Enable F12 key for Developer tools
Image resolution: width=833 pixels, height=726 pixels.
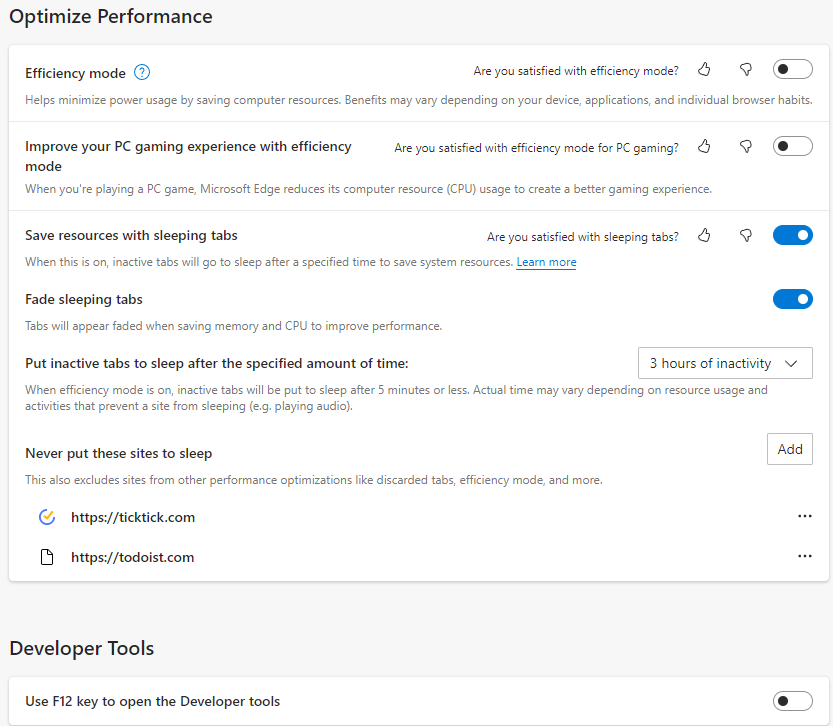click(792, 701)
